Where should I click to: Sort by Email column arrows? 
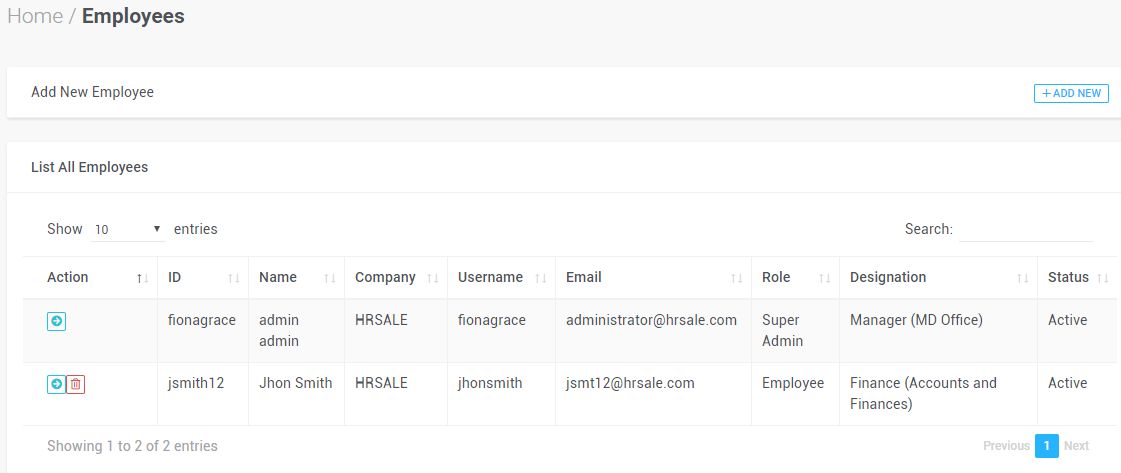point(736,278)
